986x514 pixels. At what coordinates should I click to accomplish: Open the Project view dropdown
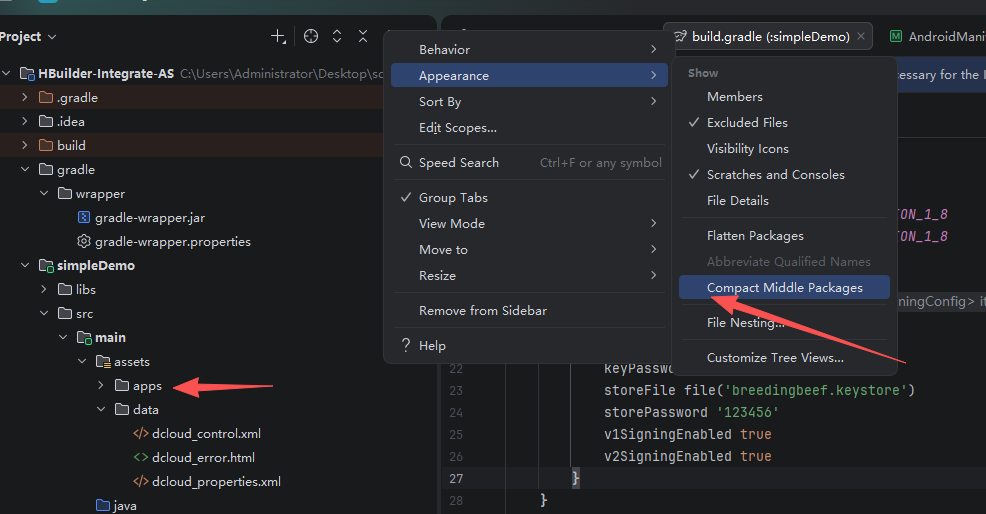pos(28,36)
